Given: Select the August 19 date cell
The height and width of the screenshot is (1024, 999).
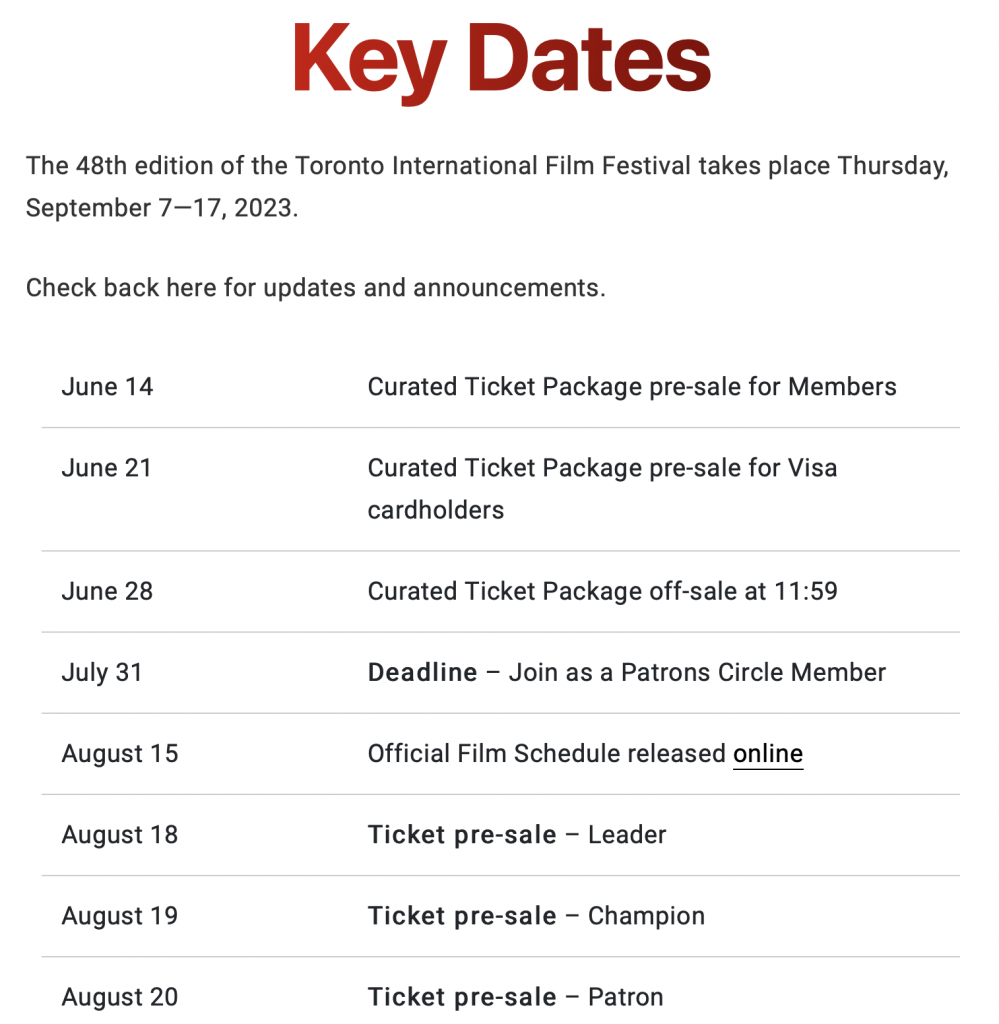Looking at the screenshot, I should pos(119,916).
